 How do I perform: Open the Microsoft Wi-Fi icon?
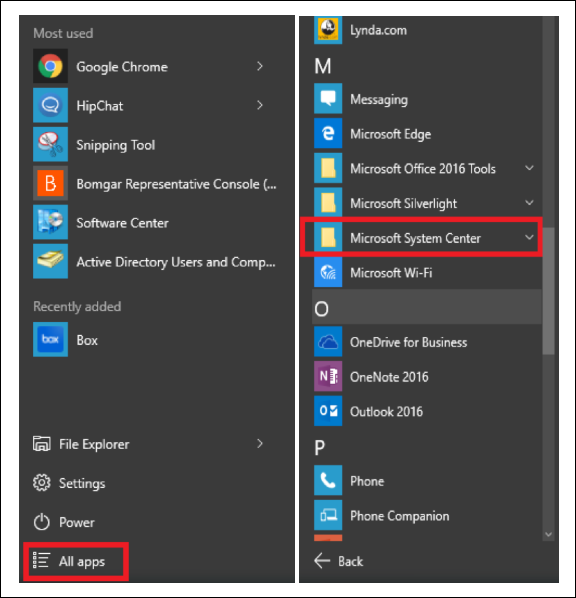click(328, 272)
